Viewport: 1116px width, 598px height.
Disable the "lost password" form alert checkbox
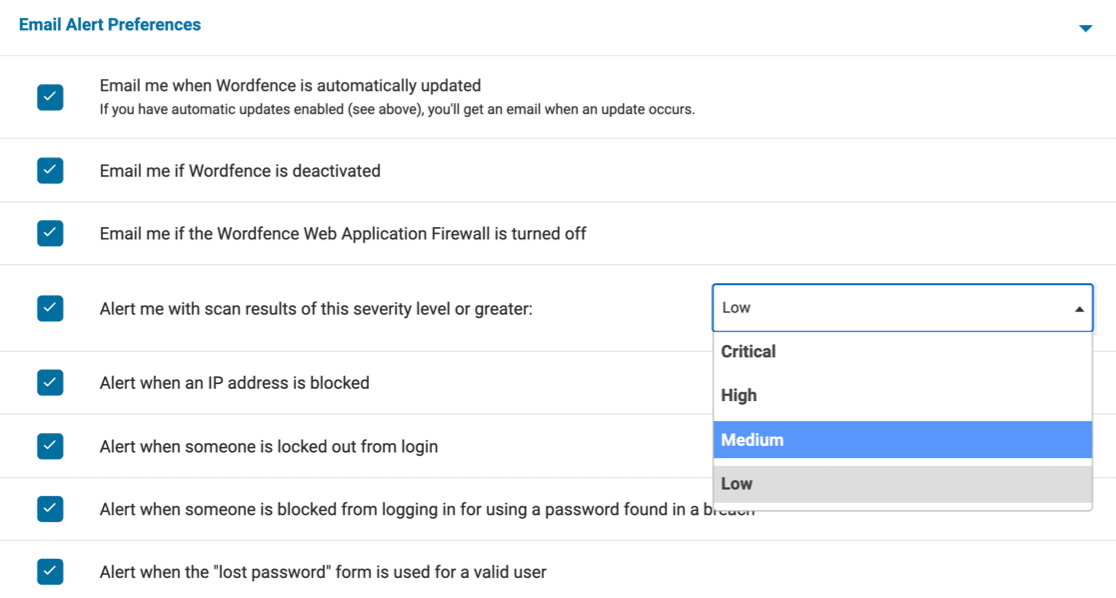(50, 571)
